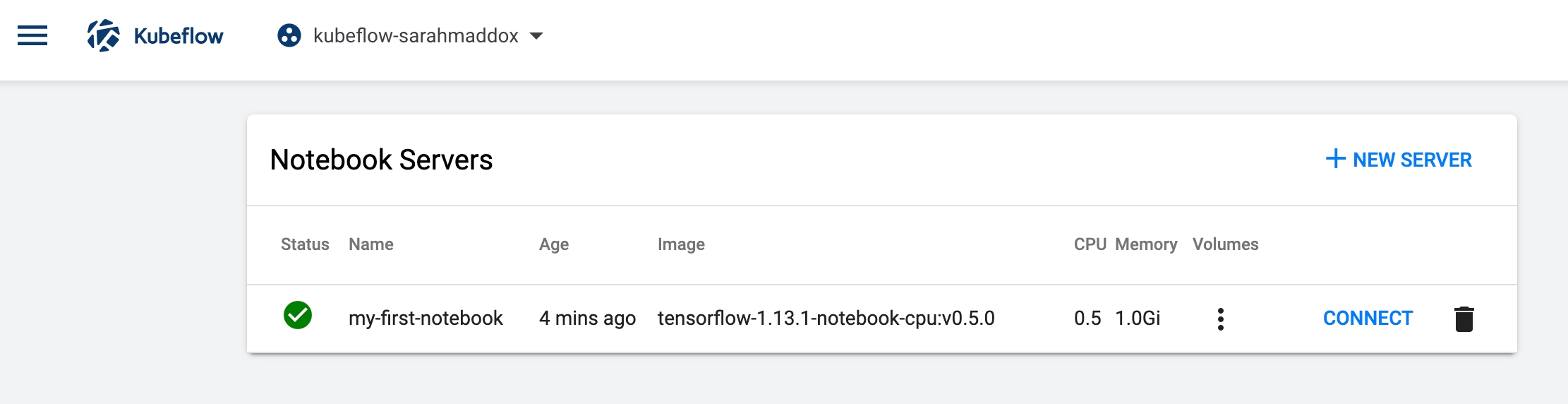Click the Volumes column header
This screenshot has height=404, width=1568.
(1225, 244)
